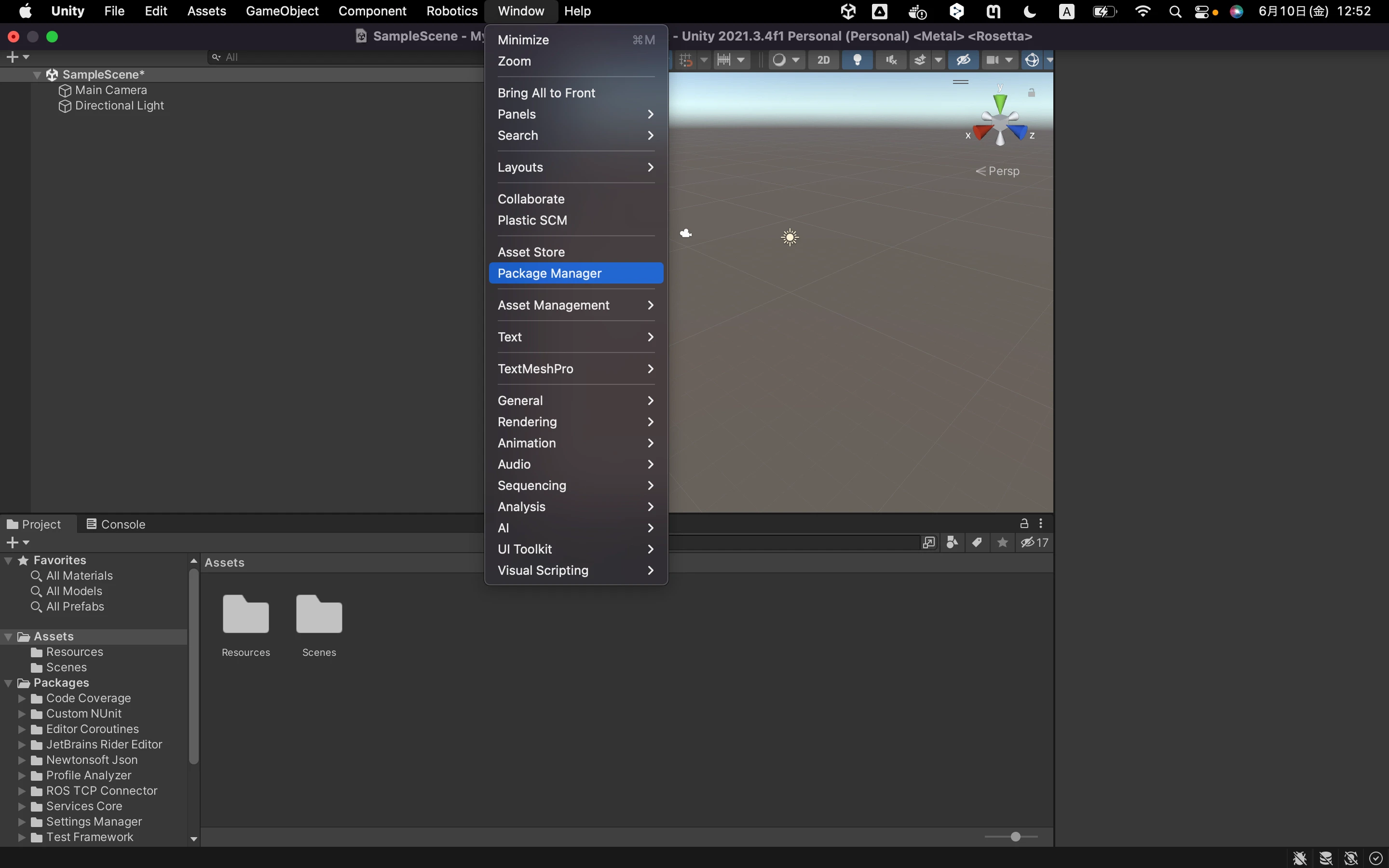Select Directional Light in hierarchy
The width and height of the screenshot is (1389, 868).
point(120,106)
